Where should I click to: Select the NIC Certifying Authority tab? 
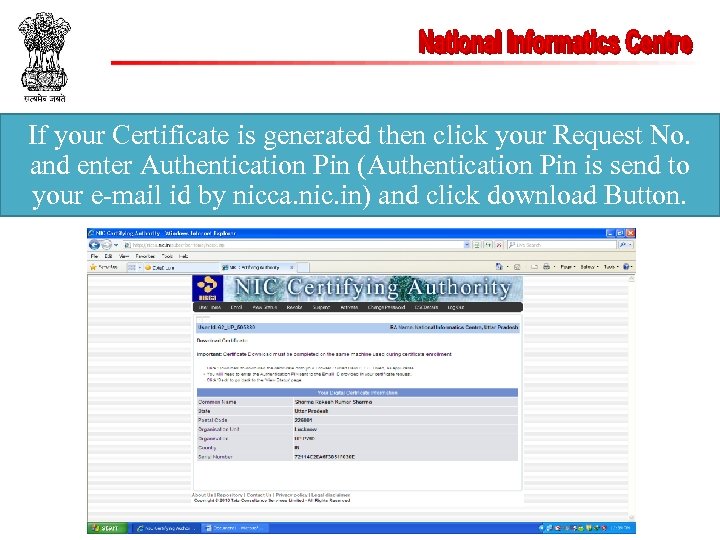tap(258, 267)
